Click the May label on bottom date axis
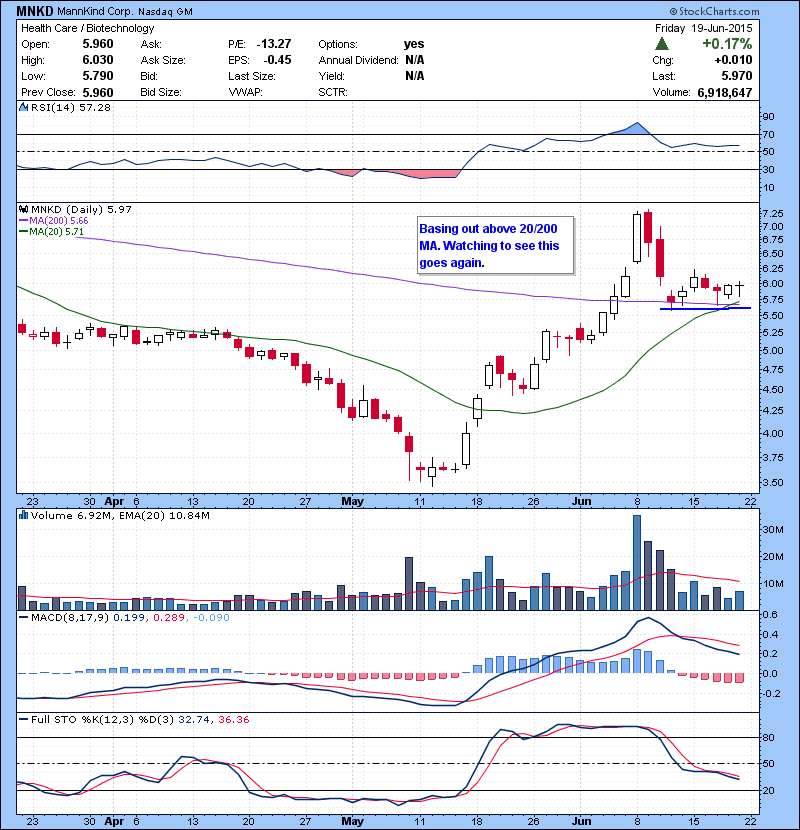Image resolution: width=800 pixels, height=830 pixels. point(353,821)
